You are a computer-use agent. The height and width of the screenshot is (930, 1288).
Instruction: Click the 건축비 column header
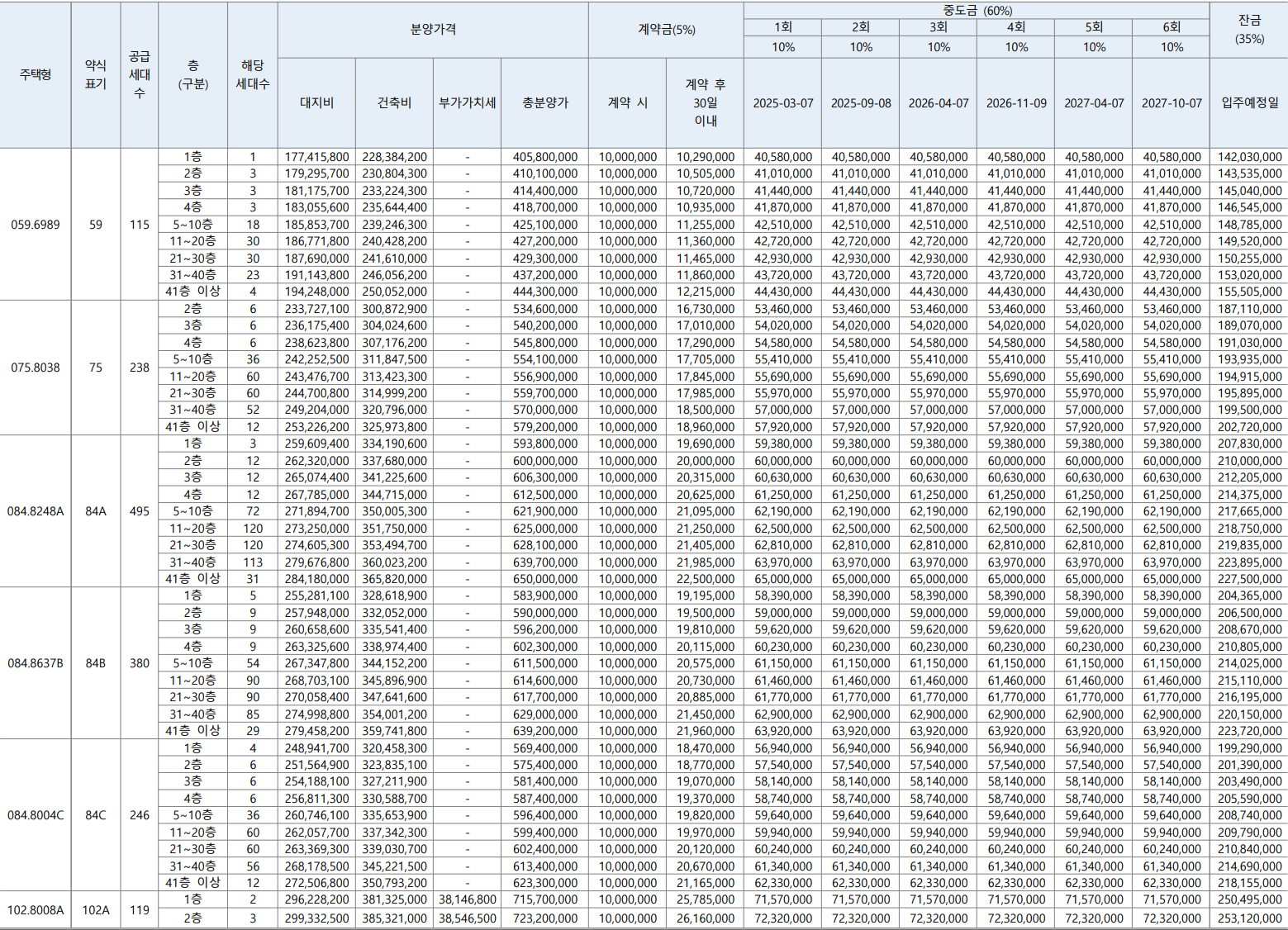[x=394, y=103]
